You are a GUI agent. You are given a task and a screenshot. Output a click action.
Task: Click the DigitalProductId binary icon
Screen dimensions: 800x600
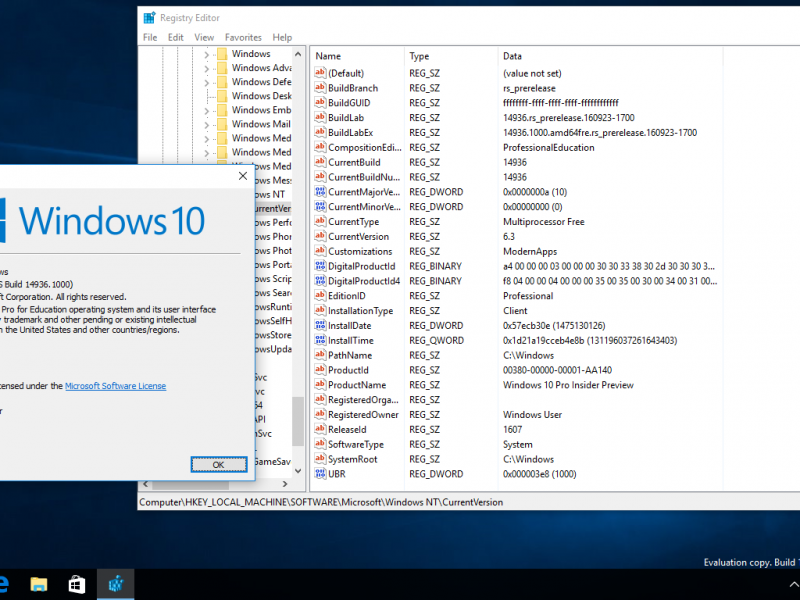320,266
